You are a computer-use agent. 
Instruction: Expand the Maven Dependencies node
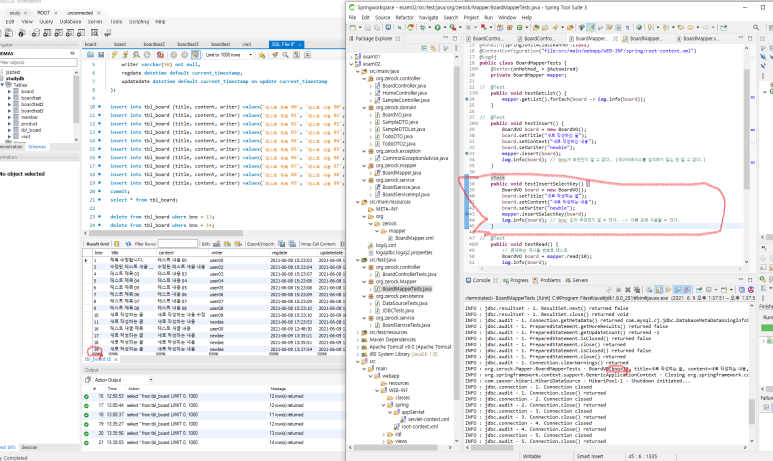(358, 340)
